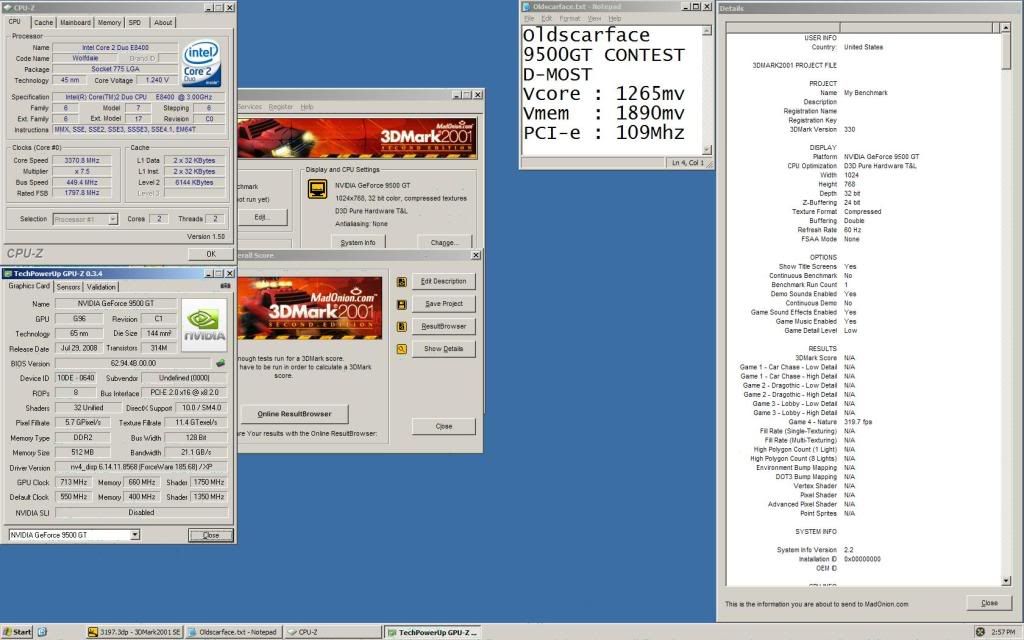Click OK in the CPU-Z window
This screenshot has height=640, width=1024.
pos(210,254)
